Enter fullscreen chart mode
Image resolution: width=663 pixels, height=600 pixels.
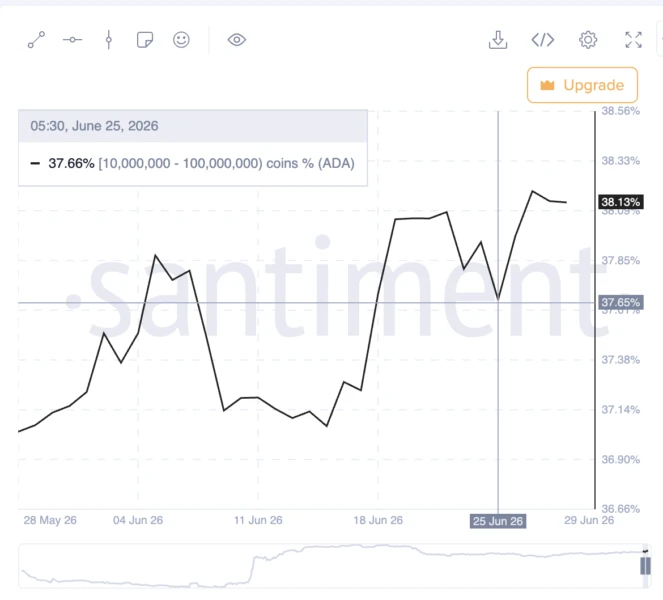[x=633, y=40]
